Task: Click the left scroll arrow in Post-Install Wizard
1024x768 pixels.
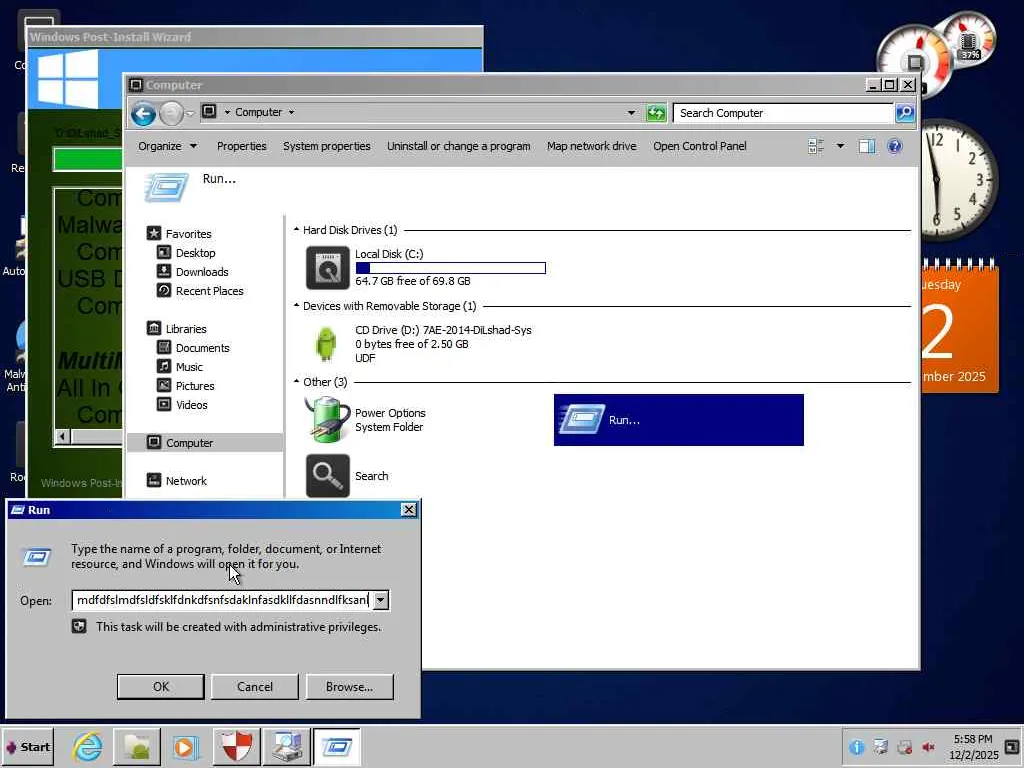Action: tap(63, 436)
